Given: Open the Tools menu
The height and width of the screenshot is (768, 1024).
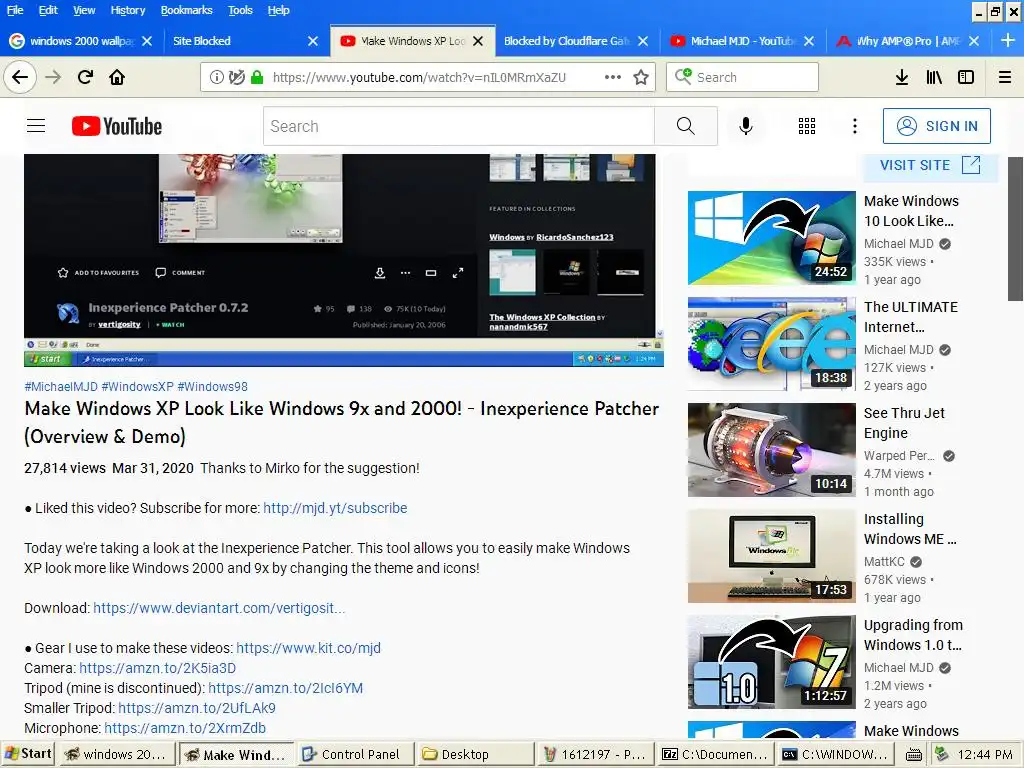Looking at the screenshot, I should click(x=240, y=10).
